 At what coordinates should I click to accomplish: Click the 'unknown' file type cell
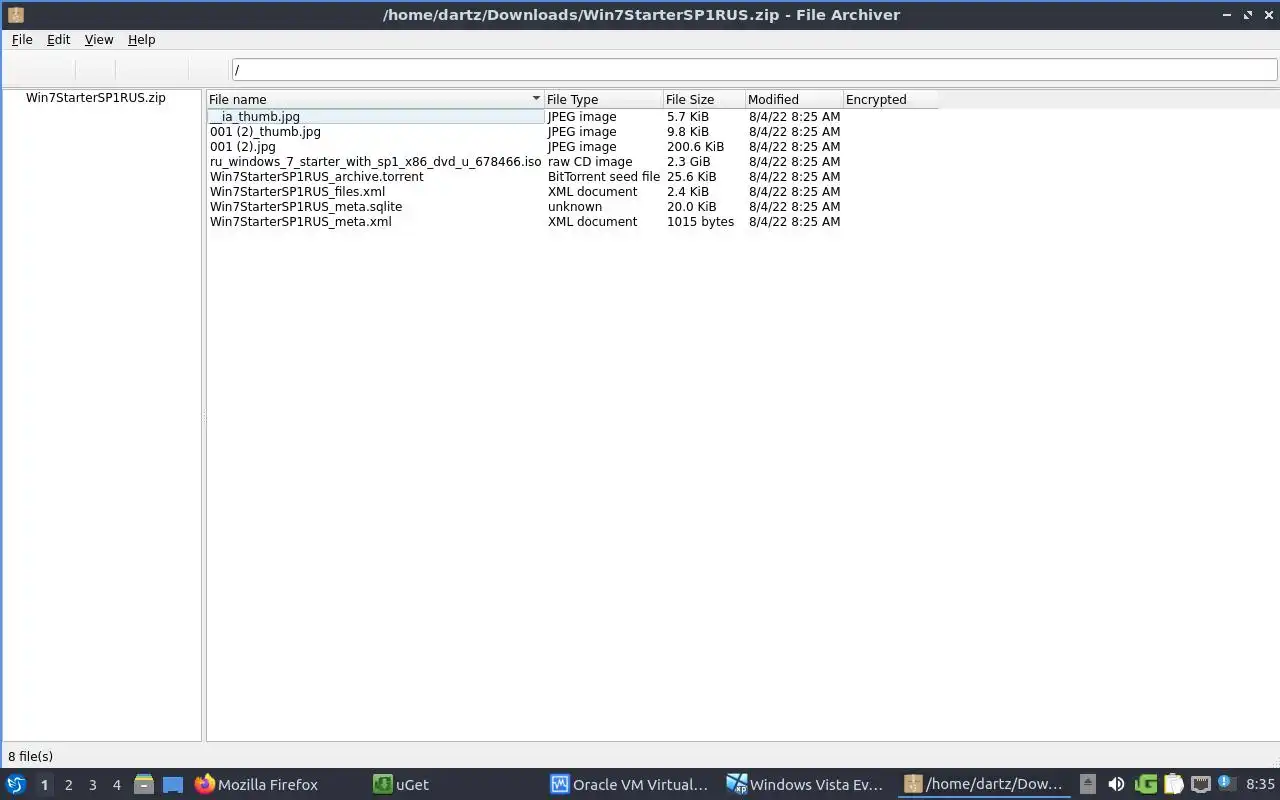[x=575, y=207]
